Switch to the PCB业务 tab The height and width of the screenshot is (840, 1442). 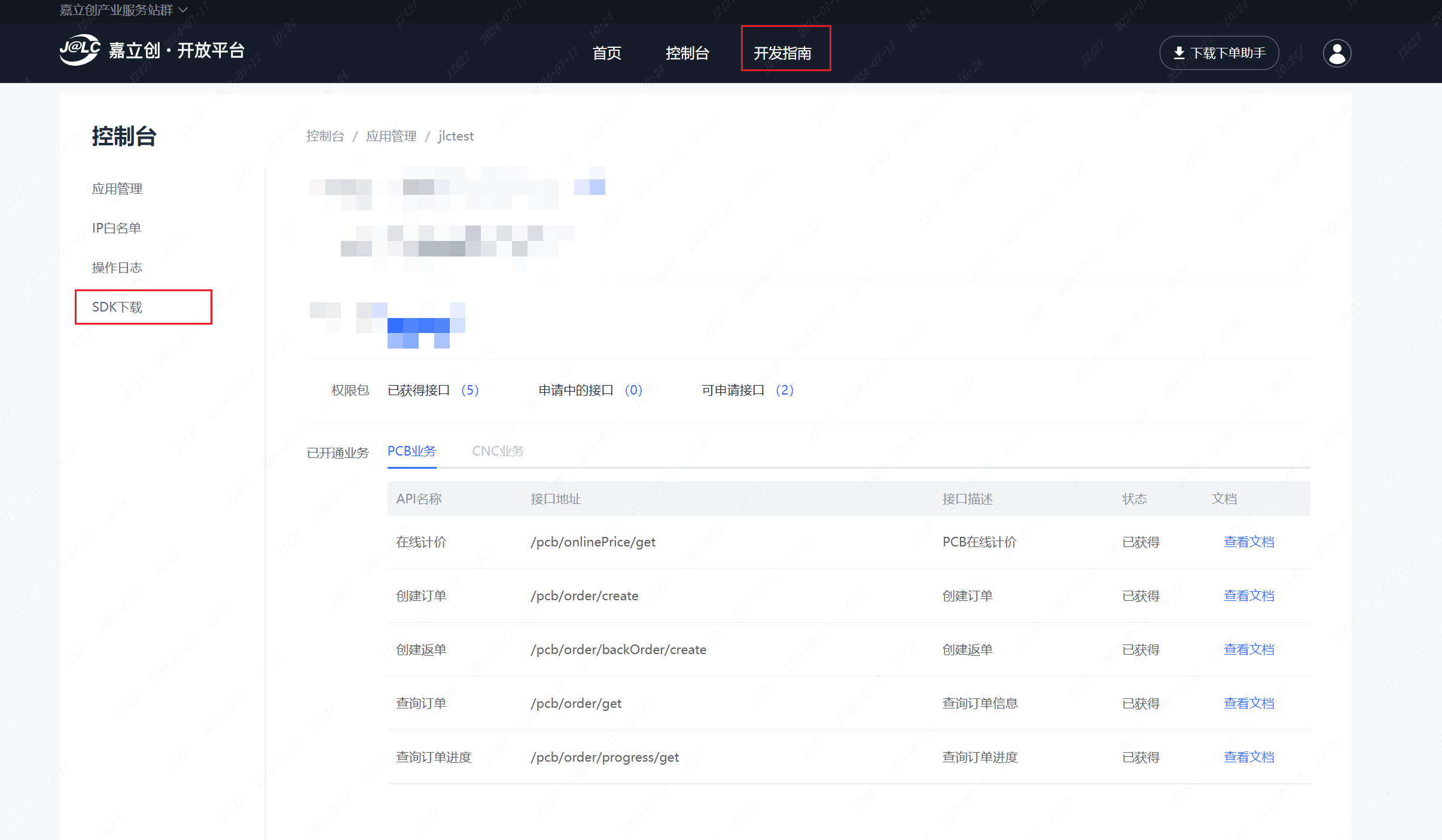(x=411, y=451)
